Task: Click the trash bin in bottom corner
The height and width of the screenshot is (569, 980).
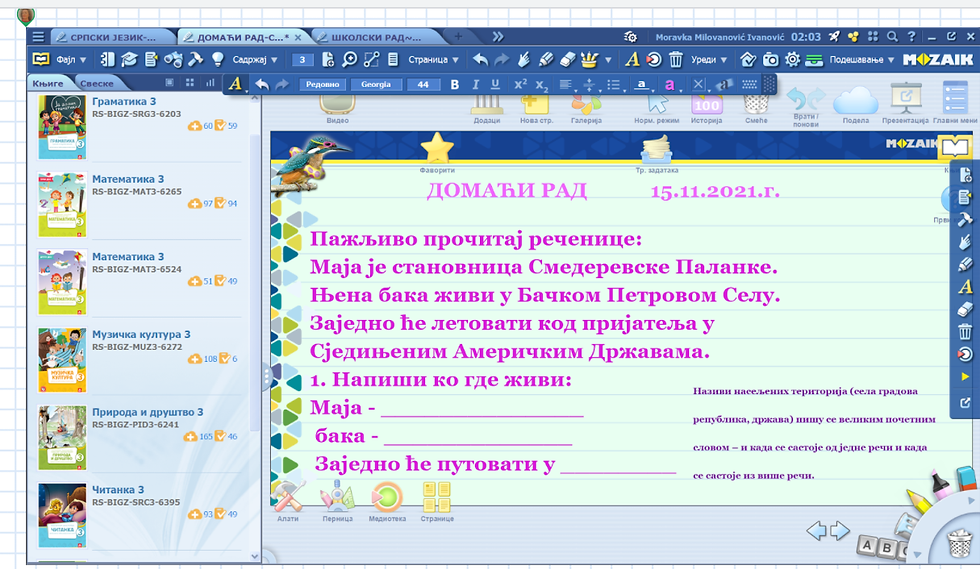Action: (x=959, y=543)
